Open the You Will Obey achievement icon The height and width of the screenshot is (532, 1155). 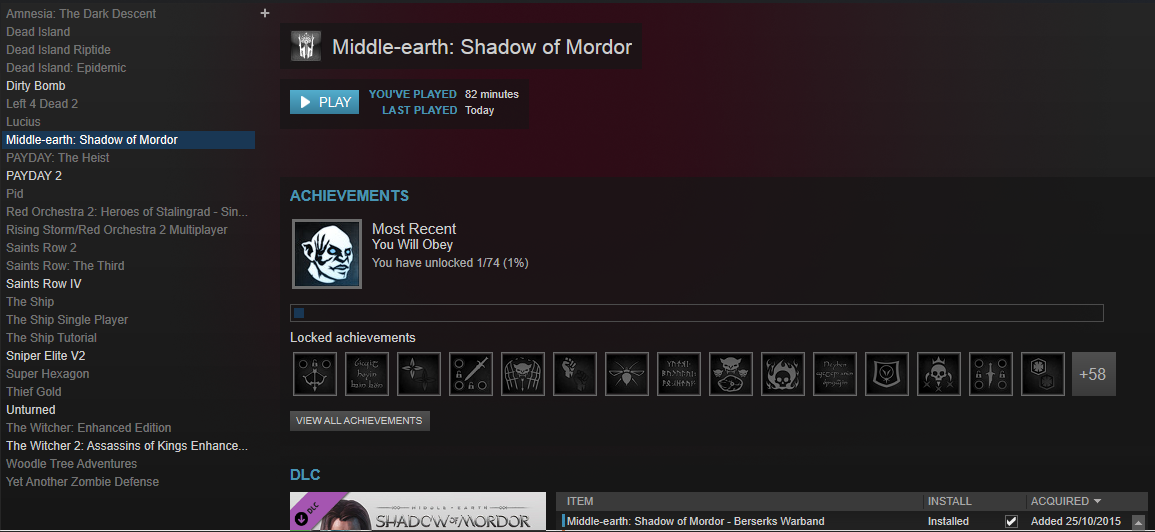click(x=327, y=253)
